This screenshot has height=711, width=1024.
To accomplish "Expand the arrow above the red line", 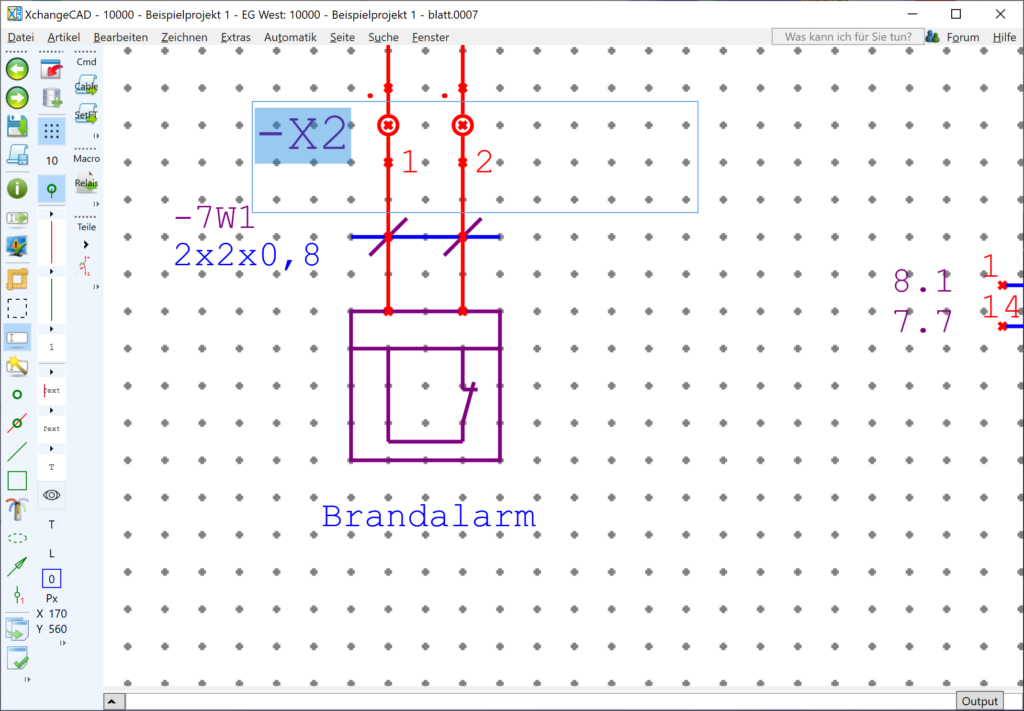I will pos(52,214).
